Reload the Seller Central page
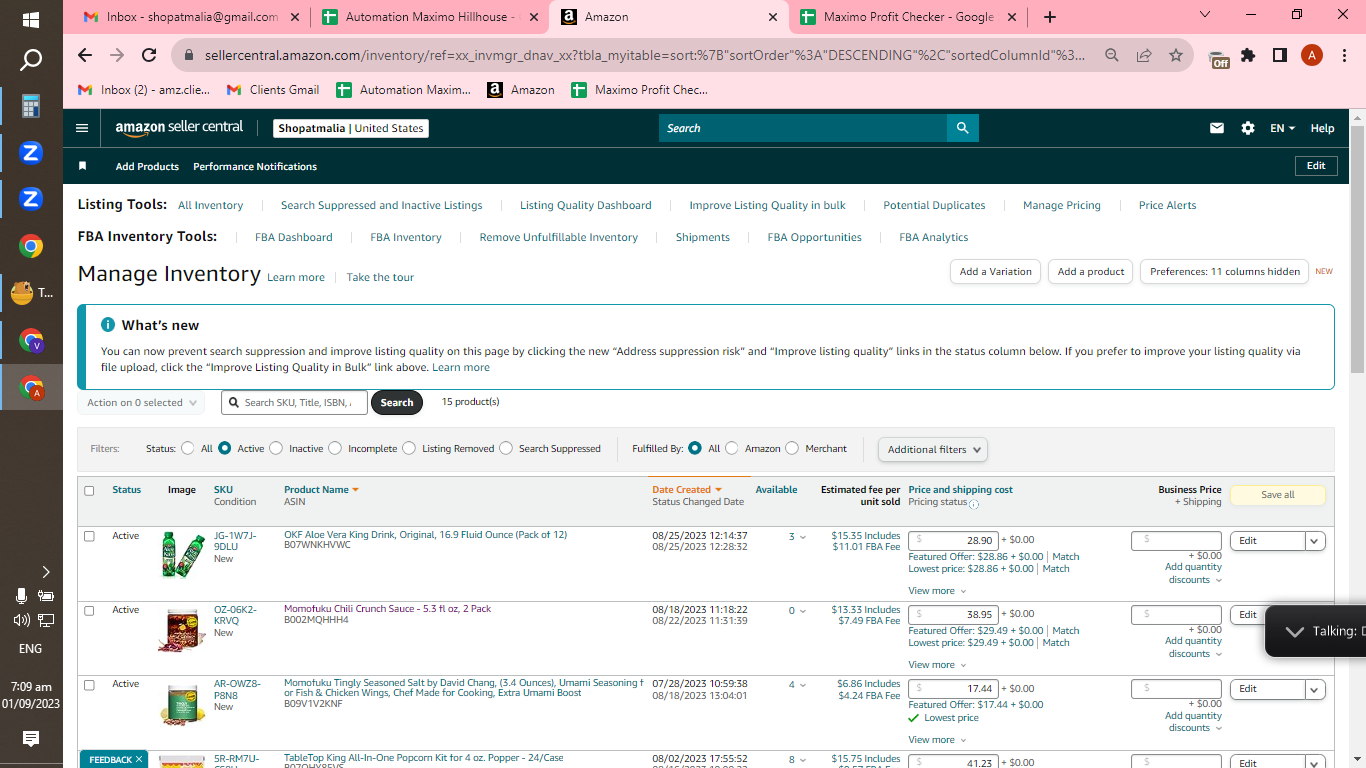 pos(149,55)
